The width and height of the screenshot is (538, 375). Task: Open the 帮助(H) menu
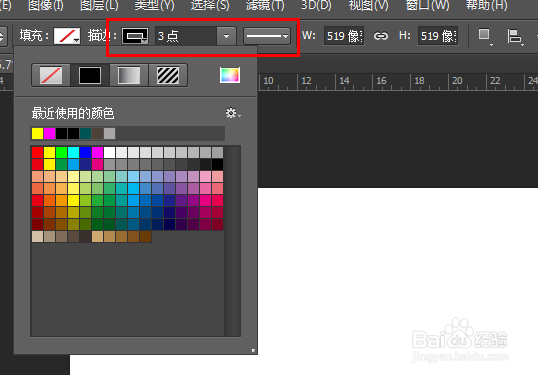tap(487, 5)
